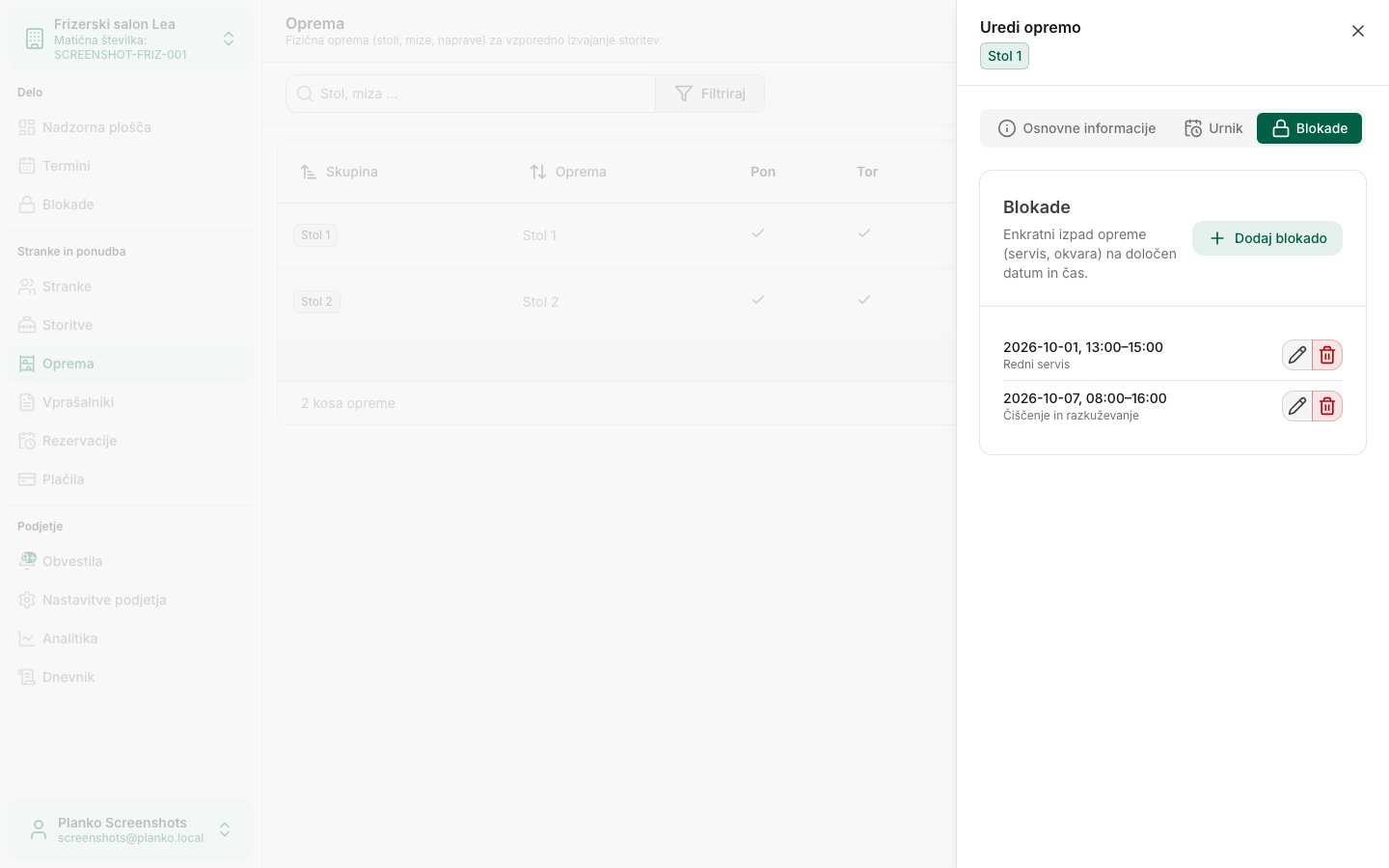Viewport: 1389px width, 868px height.
Task: Sort by Oprema column
Action: (x=567, y=172)
